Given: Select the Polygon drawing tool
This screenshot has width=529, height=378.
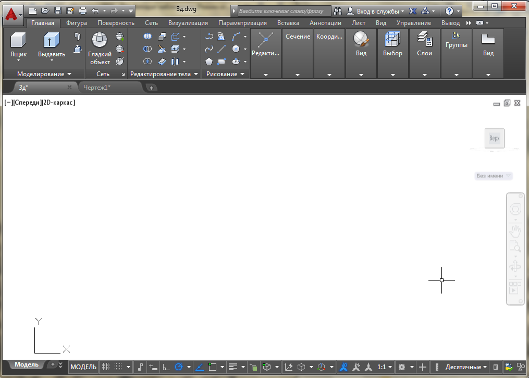Looking at the screenshot, I should coord(209,61).
